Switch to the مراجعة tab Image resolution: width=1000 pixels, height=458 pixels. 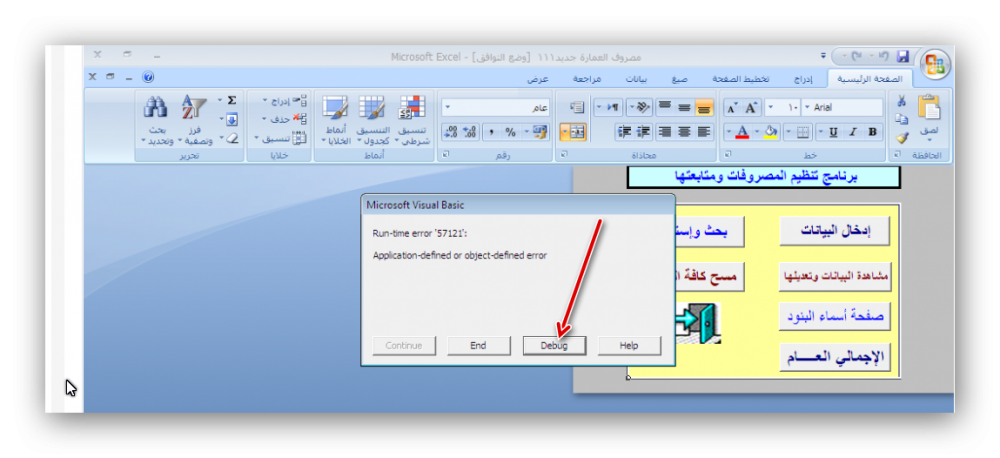(x=587, y=79)
